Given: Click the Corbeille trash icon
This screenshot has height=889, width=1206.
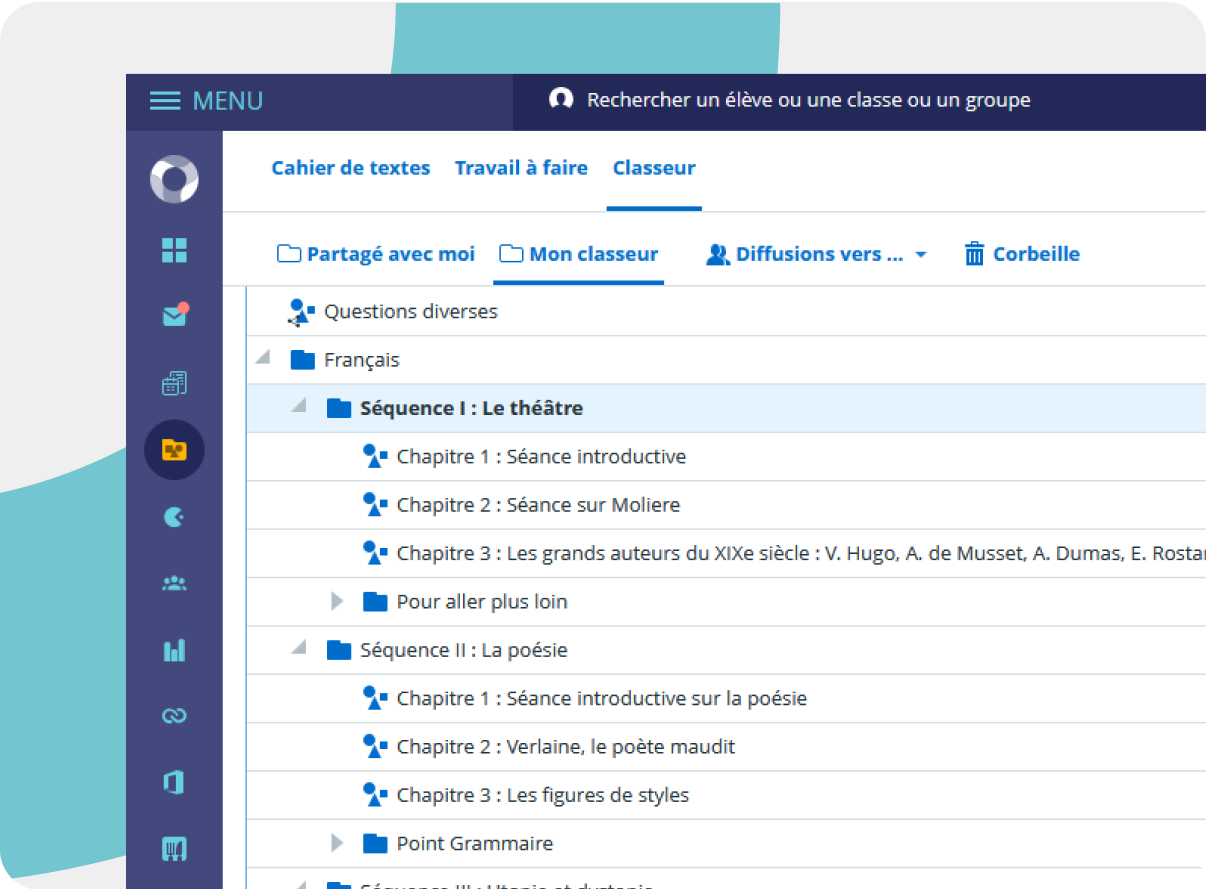Looking at the screenshot, I should click(1022, 254).
